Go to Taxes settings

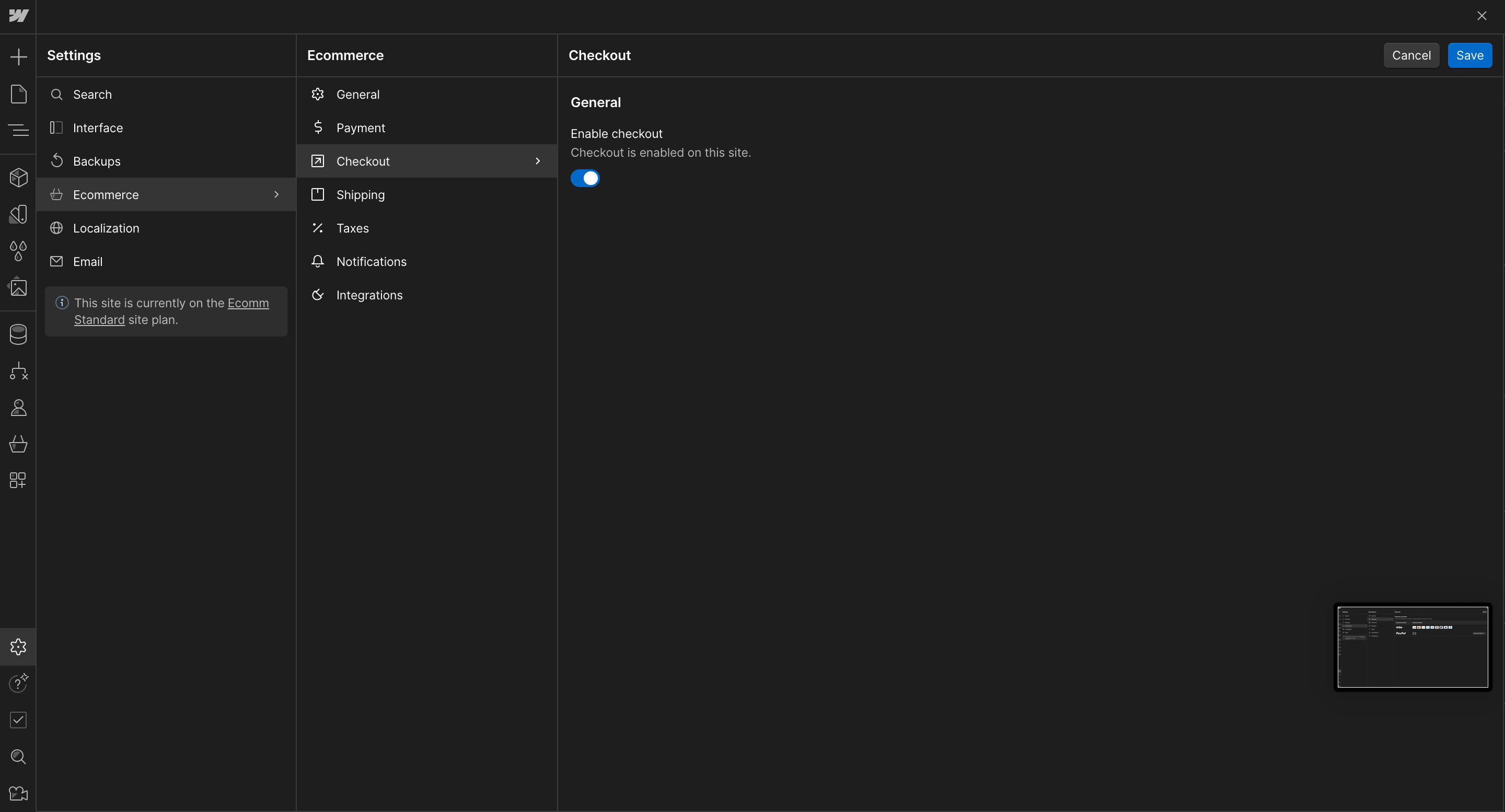point(352,228)
